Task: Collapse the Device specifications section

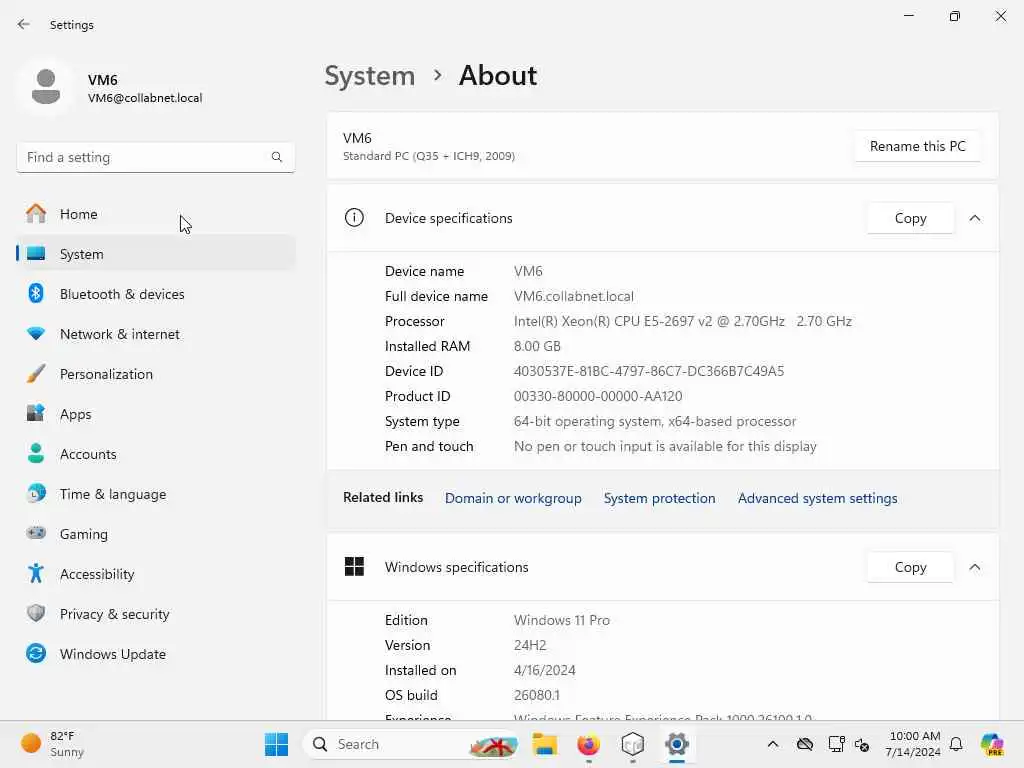Action: pyautogui.click(x=974, y=217)
